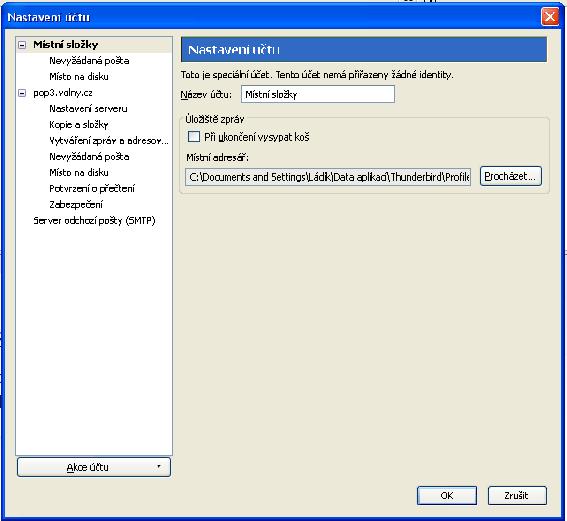The width and height of the screenshot is (567, 521).
Task: Open the Akce účtu dropdown button
Action: tap(94, 467)
